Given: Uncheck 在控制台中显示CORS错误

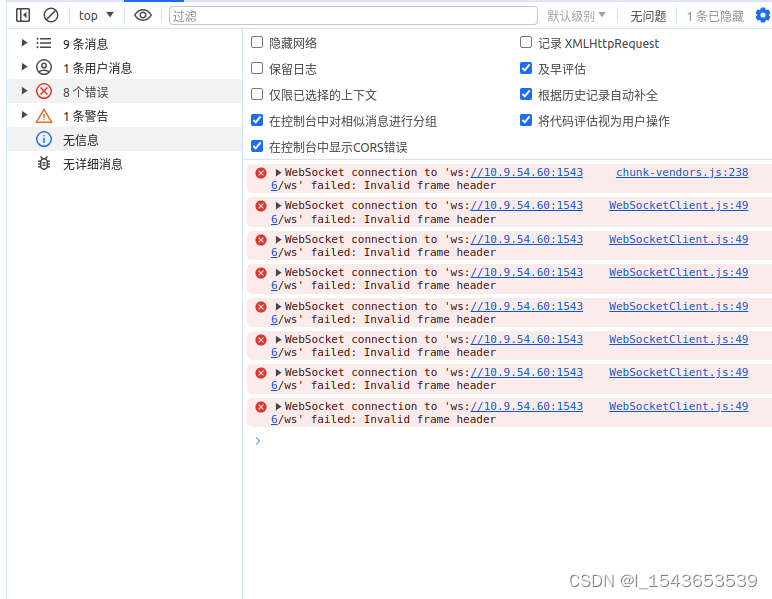Looking at the screenshot, I should [x=257, y=146].
